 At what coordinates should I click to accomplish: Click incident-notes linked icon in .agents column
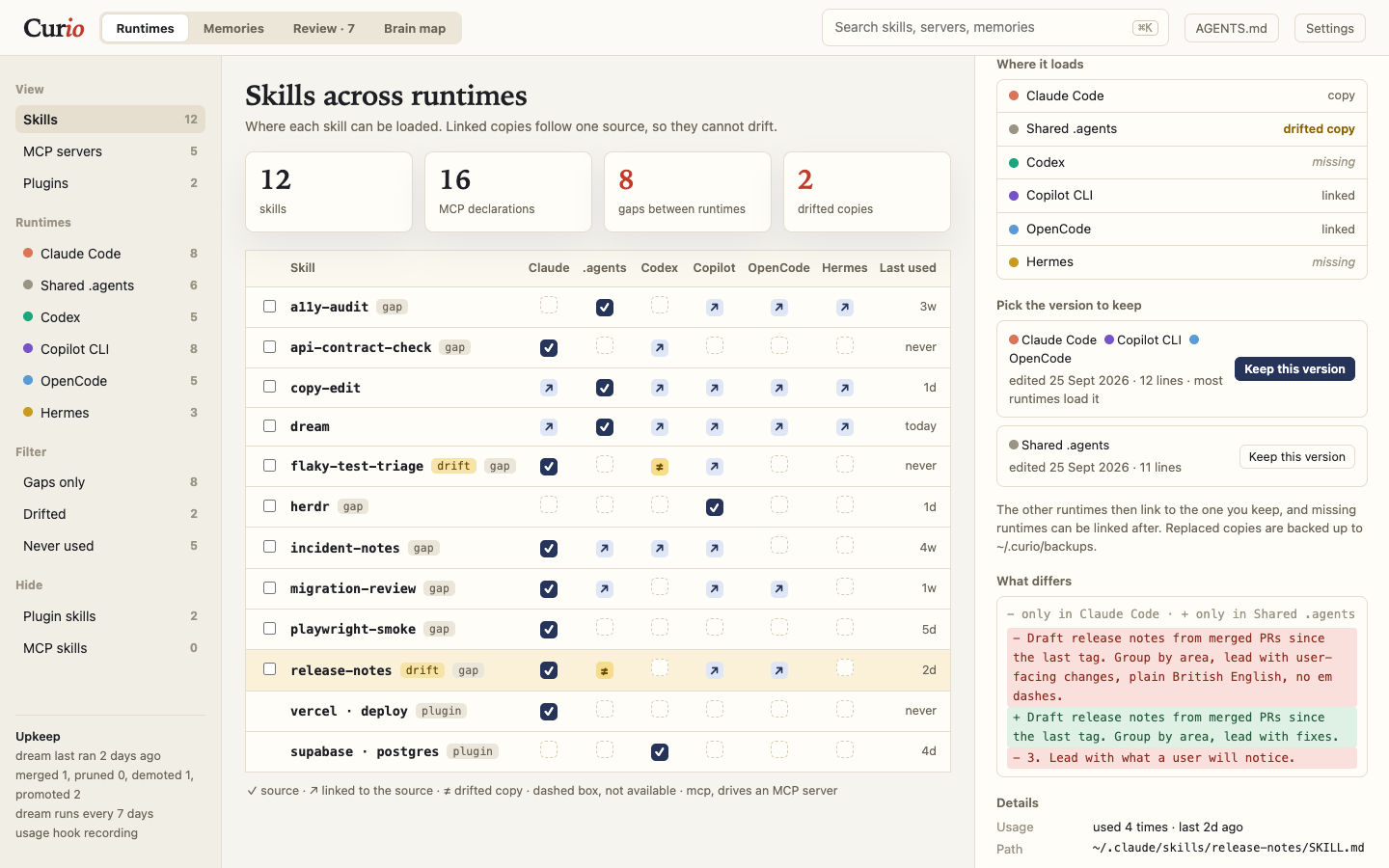(605, 549)
